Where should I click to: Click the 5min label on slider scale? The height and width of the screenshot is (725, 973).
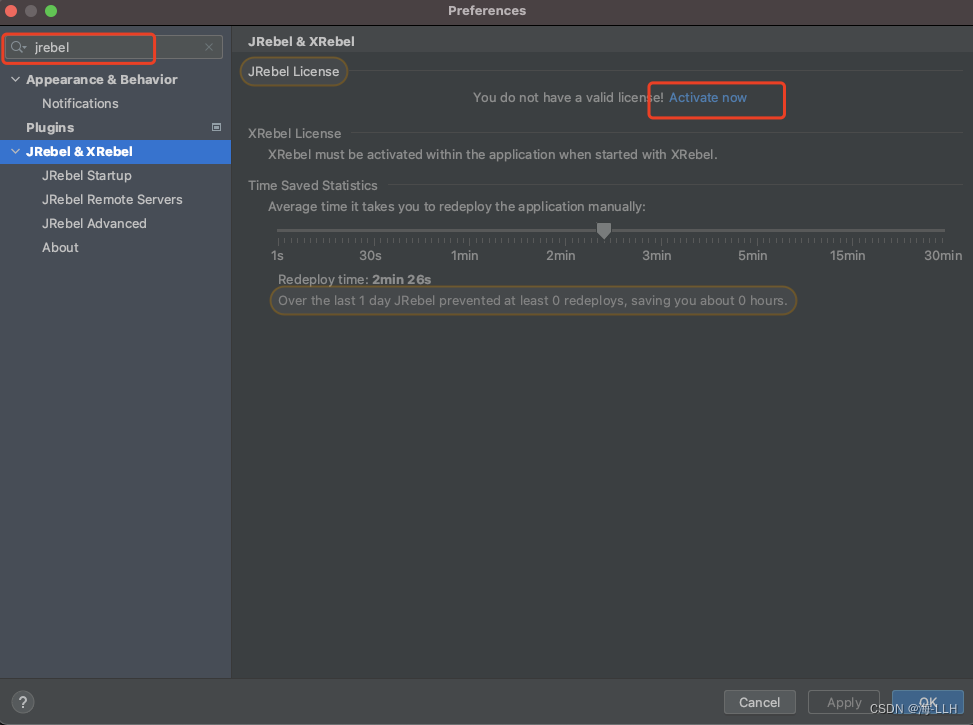point(752,256)
